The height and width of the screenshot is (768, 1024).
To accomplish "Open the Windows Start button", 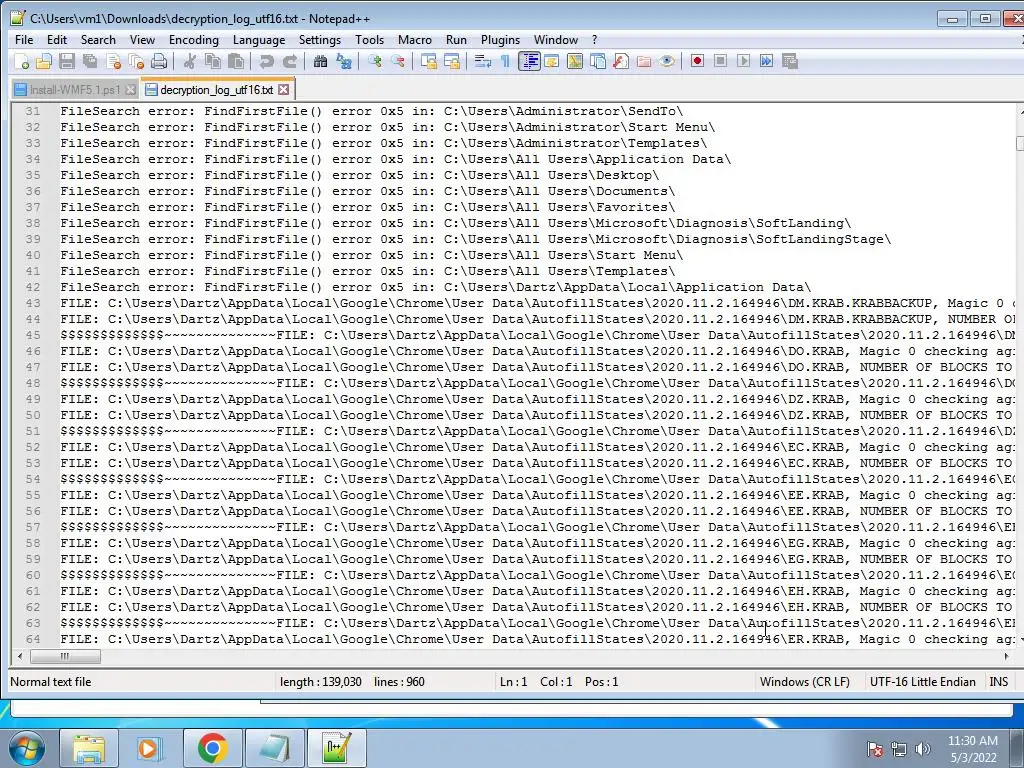I will coord(27,748).
